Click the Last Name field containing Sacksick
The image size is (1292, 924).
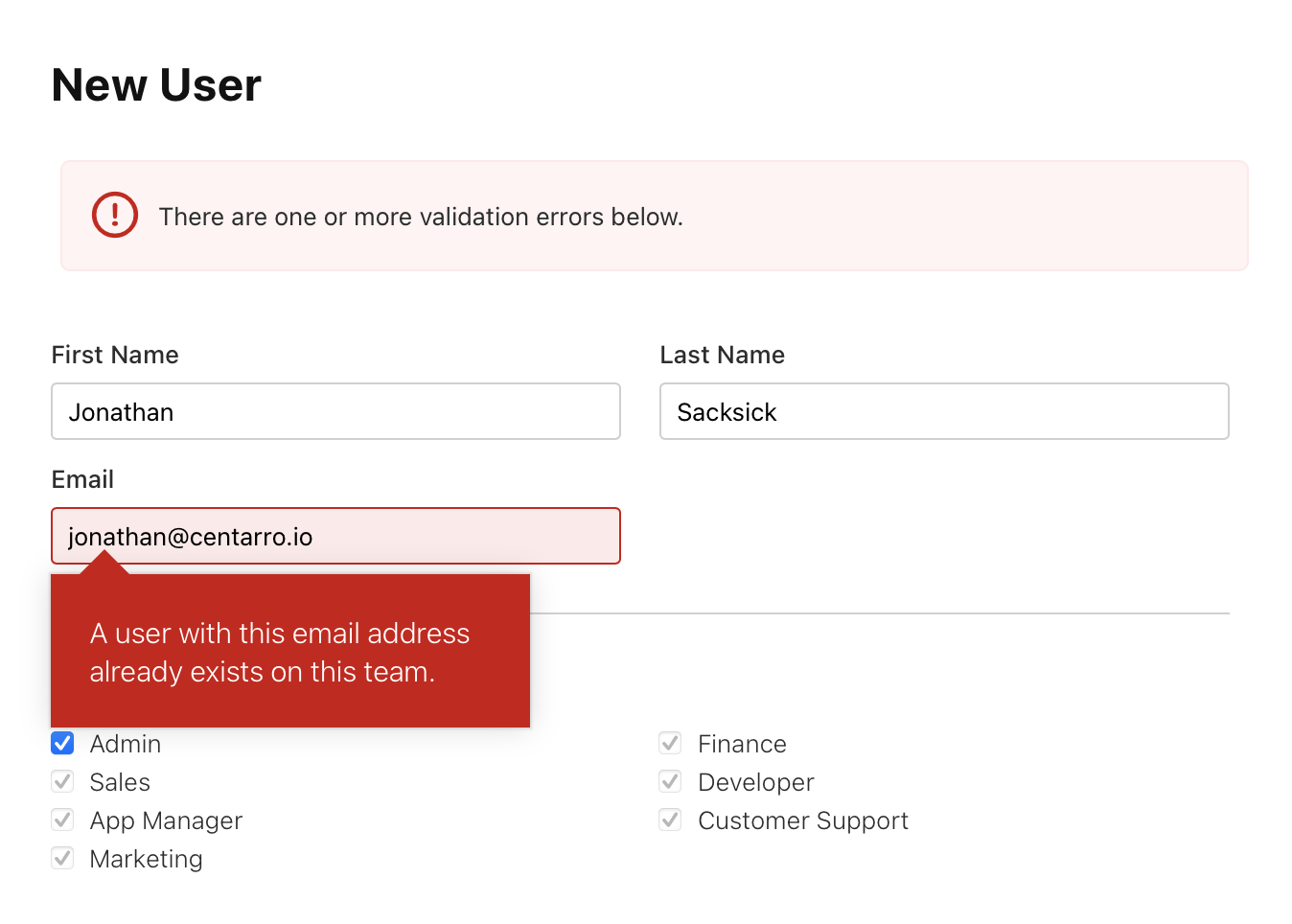pyautogui.click(x=944, y=411)
